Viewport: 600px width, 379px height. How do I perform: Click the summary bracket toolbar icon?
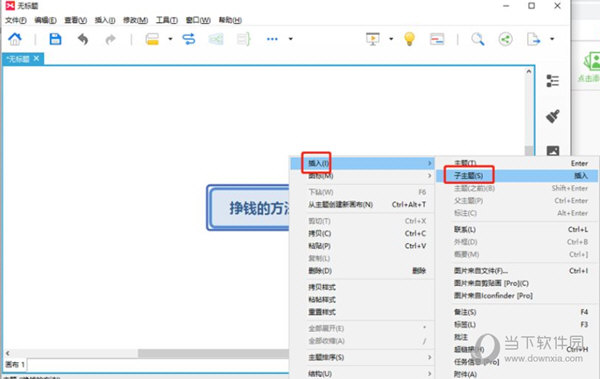[x=243, y=39]
